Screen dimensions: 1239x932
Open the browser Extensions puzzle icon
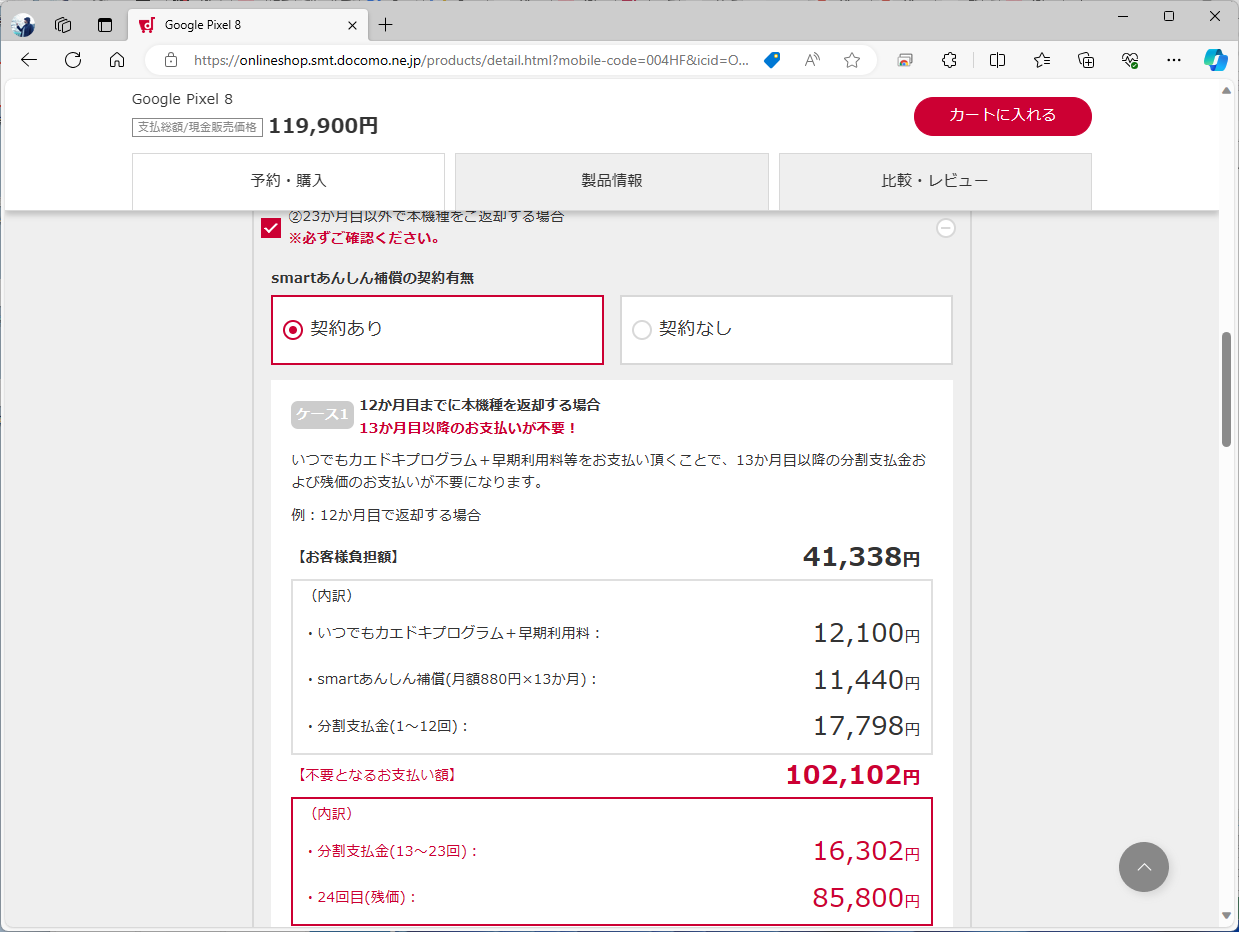tap(948, 60)
